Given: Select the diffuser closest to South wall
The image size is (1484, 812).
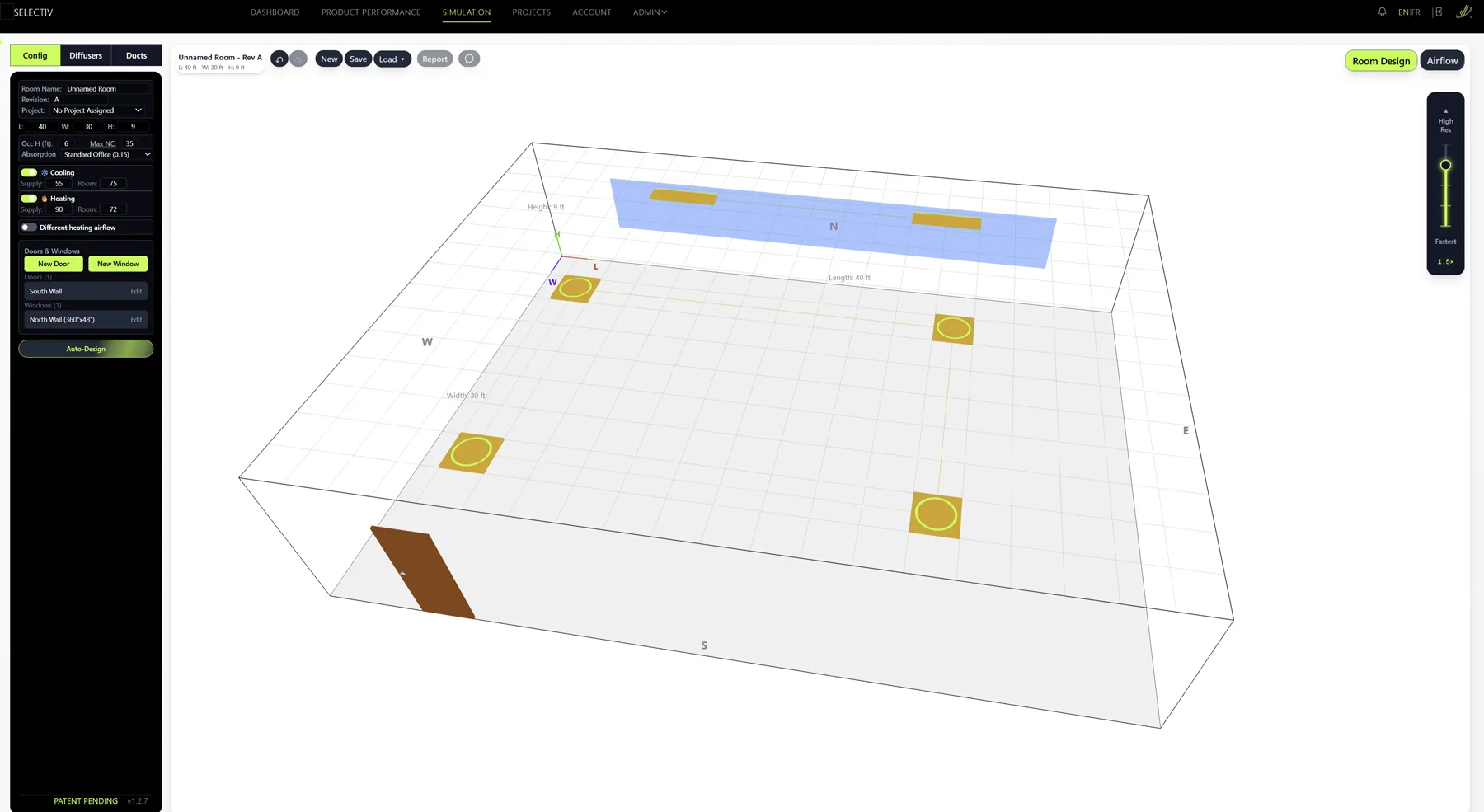Looking at the screenshot, I should 936,515.
